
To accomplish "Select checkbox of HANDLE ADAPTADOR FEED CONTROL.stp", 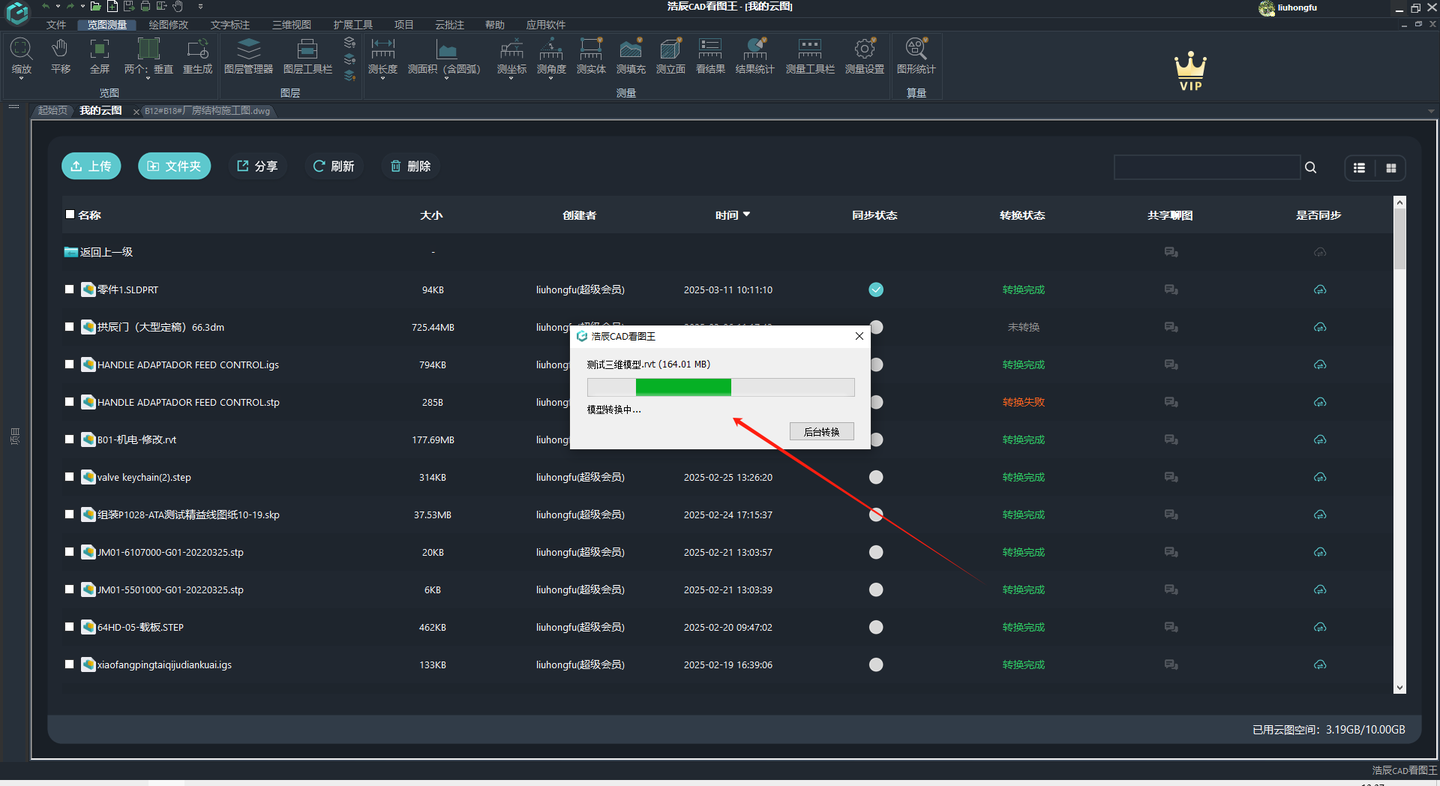I will [70, 402].
